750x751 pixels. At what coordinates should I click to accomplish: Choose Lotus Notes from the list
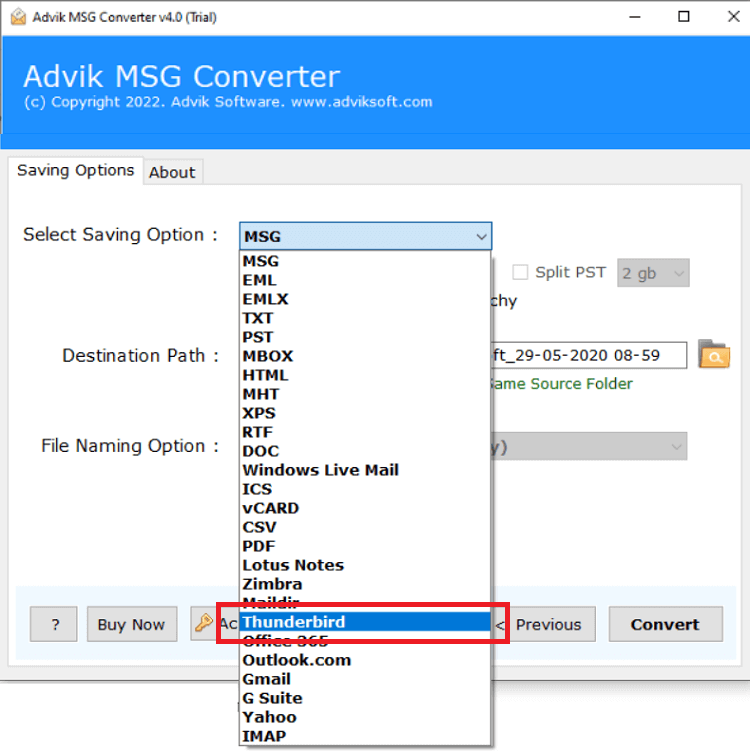365,565
